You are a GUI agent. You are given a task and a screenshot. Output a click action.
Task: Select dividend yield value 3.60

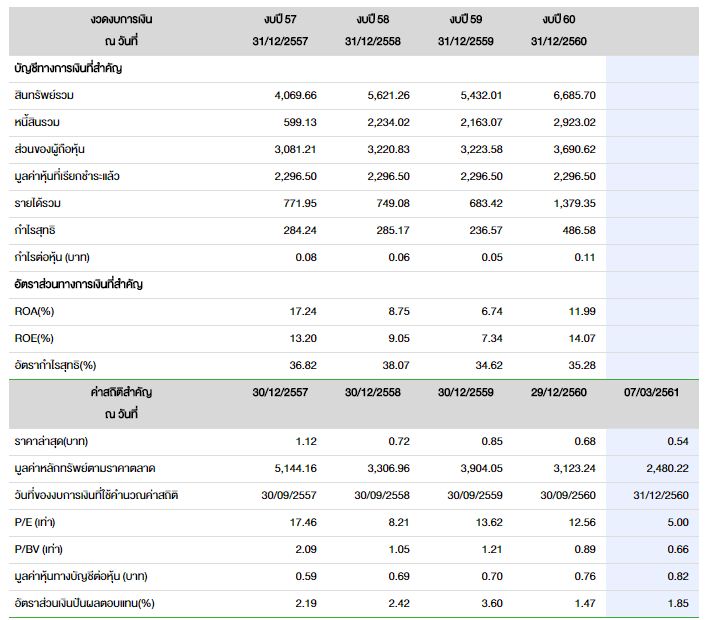pos(488,603)
